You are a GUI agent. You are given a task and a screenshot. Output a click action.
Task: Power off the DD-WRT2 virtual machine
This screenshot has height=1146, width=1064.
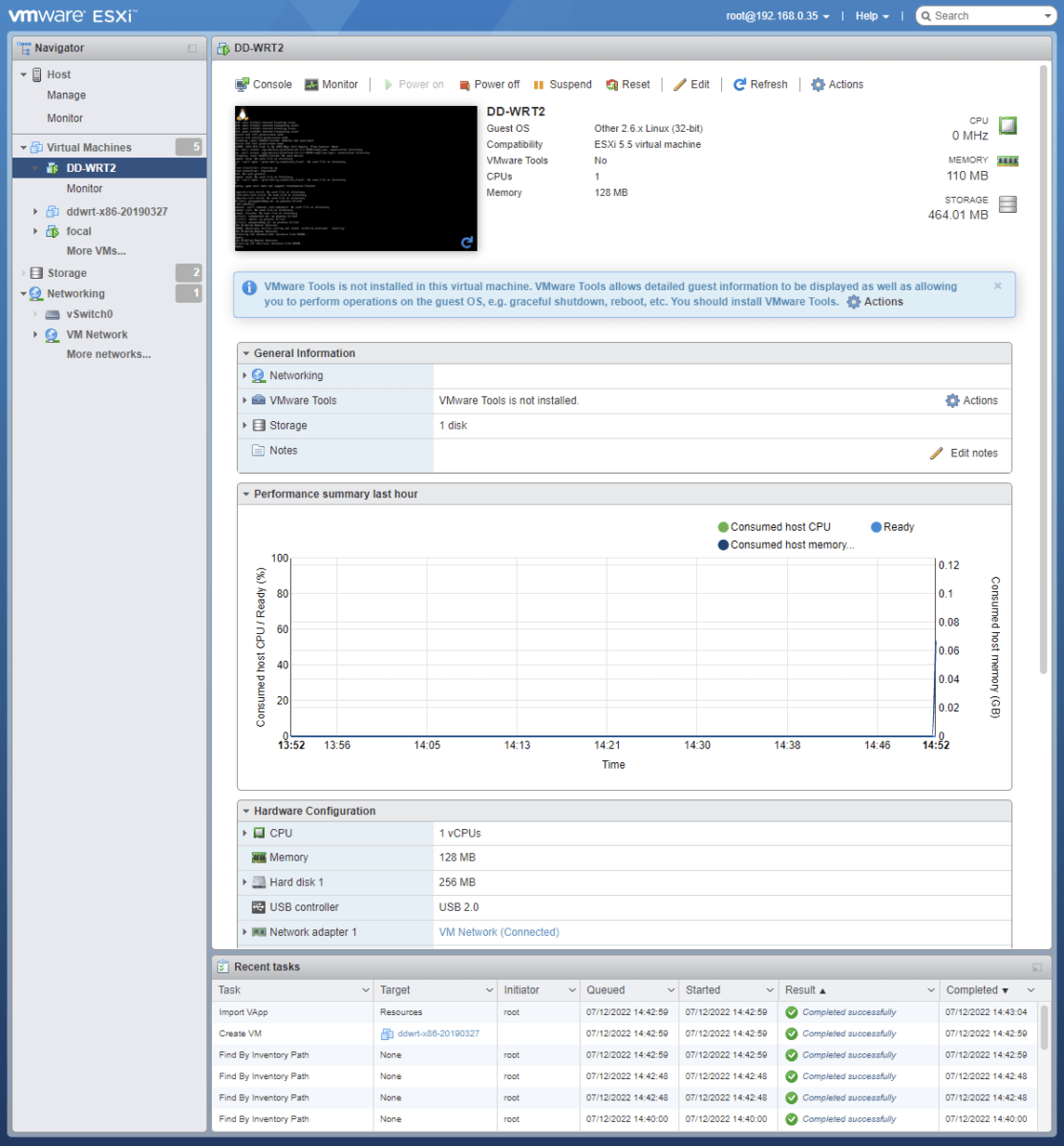(489, 84)
